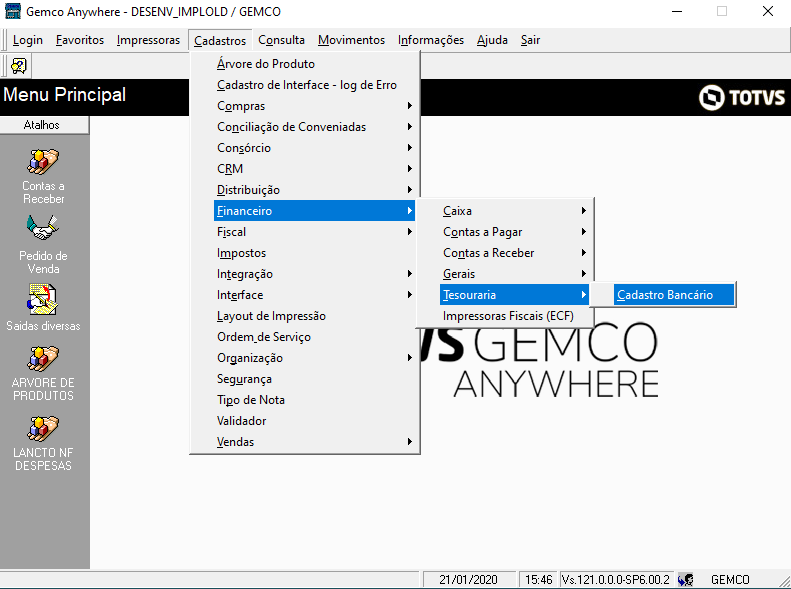This screenshot has height=589, width=791.
Task: Click the date 21/01/2020 in status bar
Action: click(x=468, y=580)
